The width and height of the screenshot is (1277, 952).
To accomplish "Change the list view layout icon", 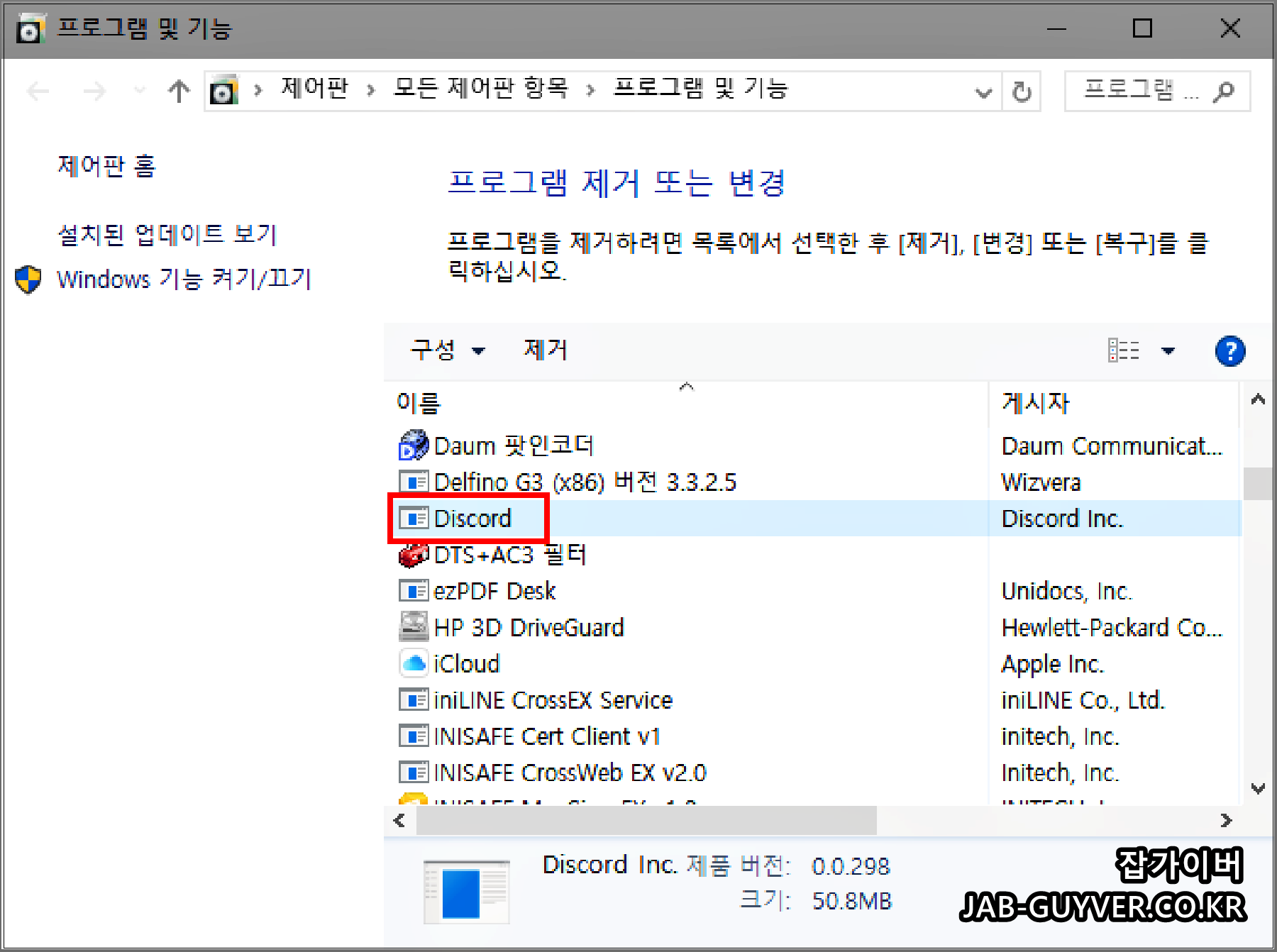I will click(x=1124, y=350).
